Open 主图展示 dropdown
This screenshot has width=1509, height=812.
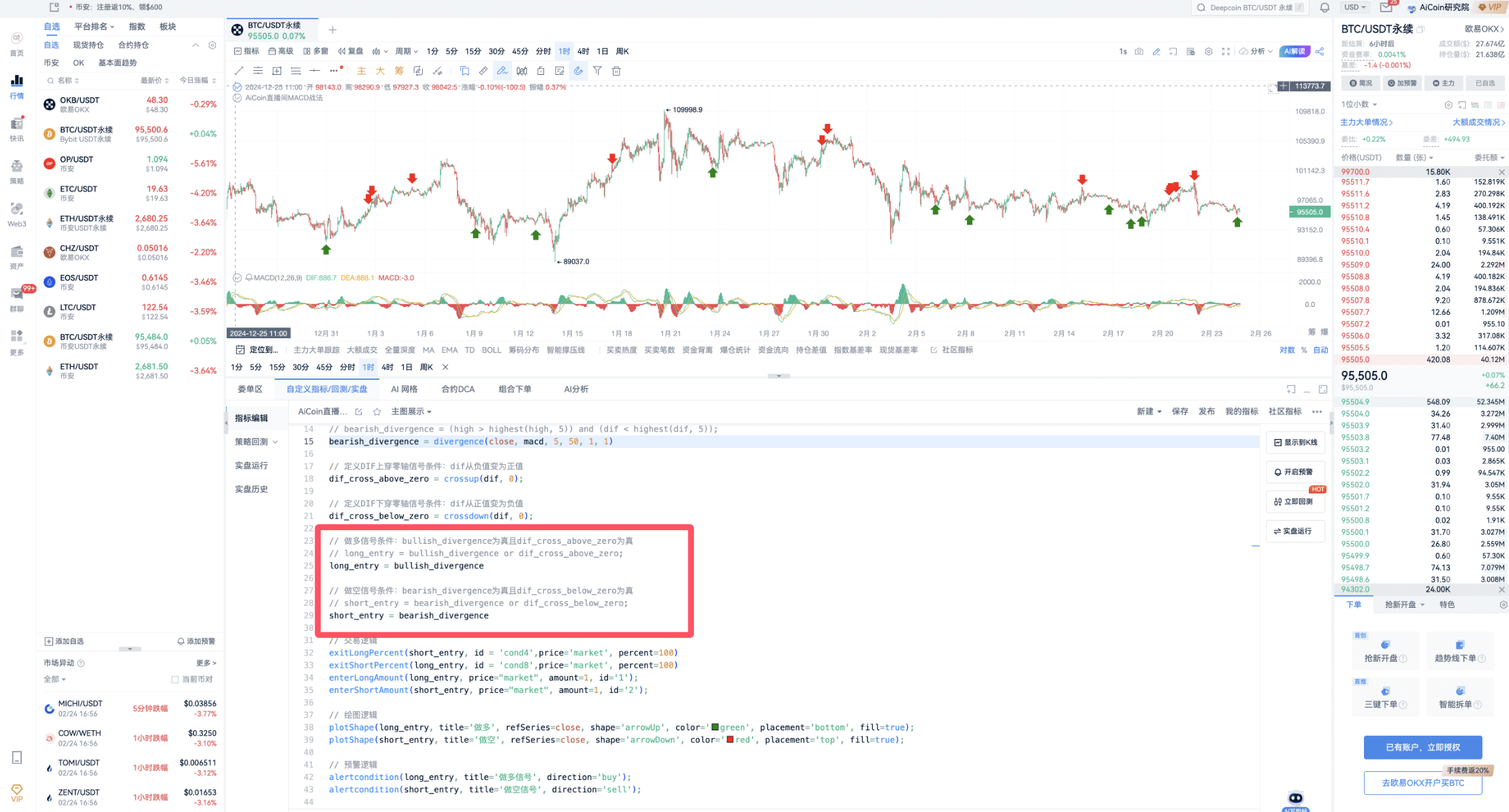click(411, 412)
